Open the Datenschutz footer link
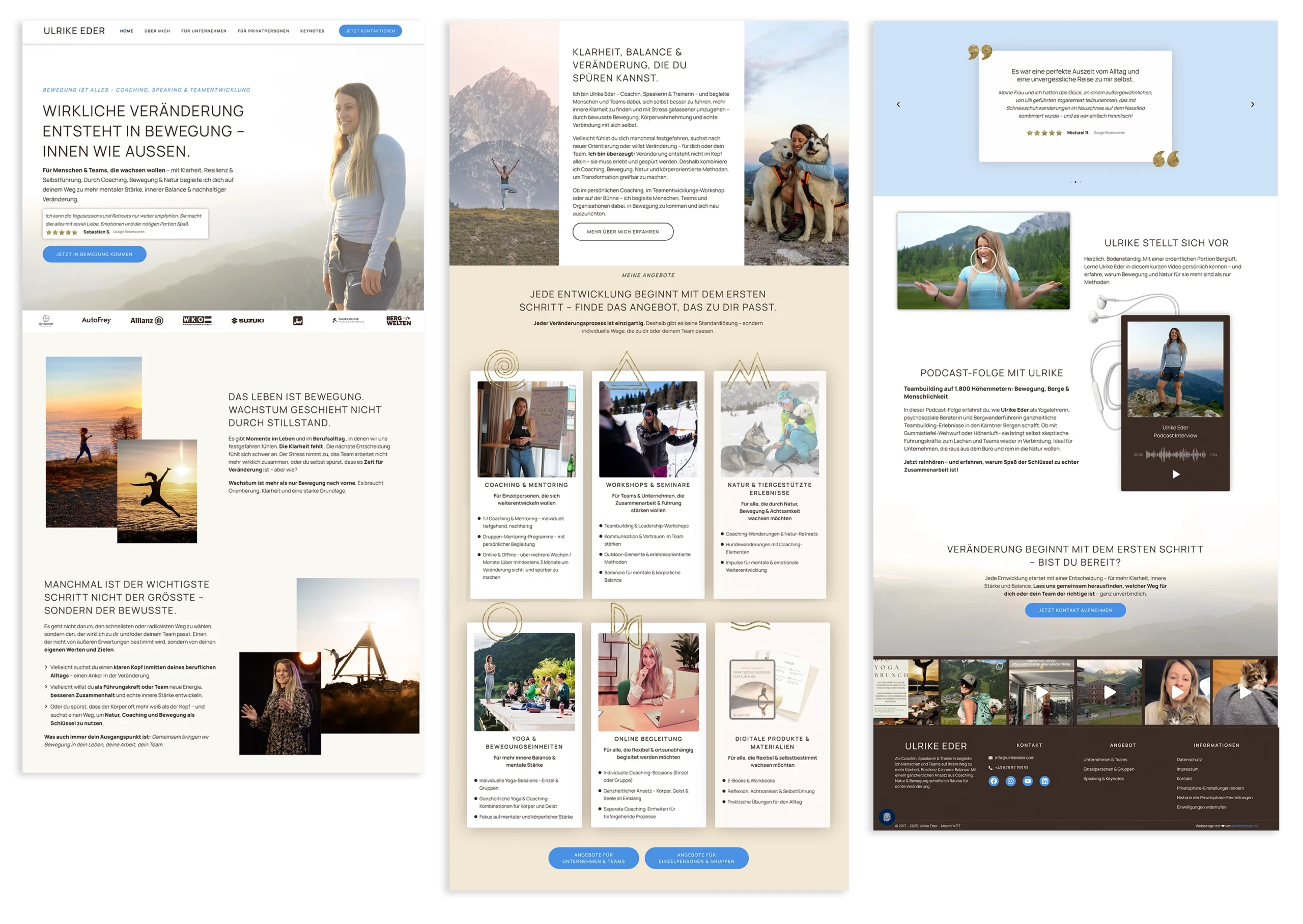This screenshot has width=1303, height=924. 1189,760
